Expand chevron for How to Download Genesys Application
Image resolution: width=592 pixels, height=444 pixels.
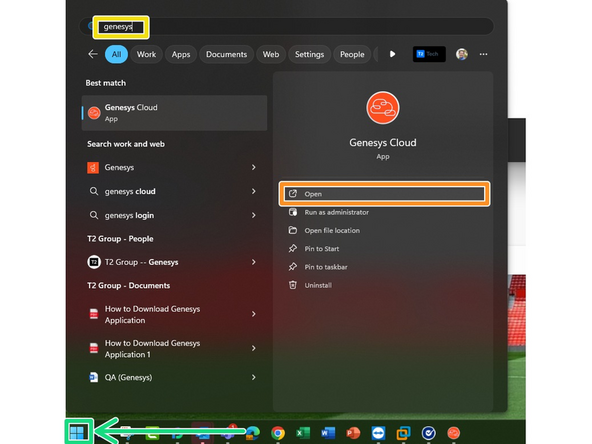pyautogui.click(x=254, y=314)
